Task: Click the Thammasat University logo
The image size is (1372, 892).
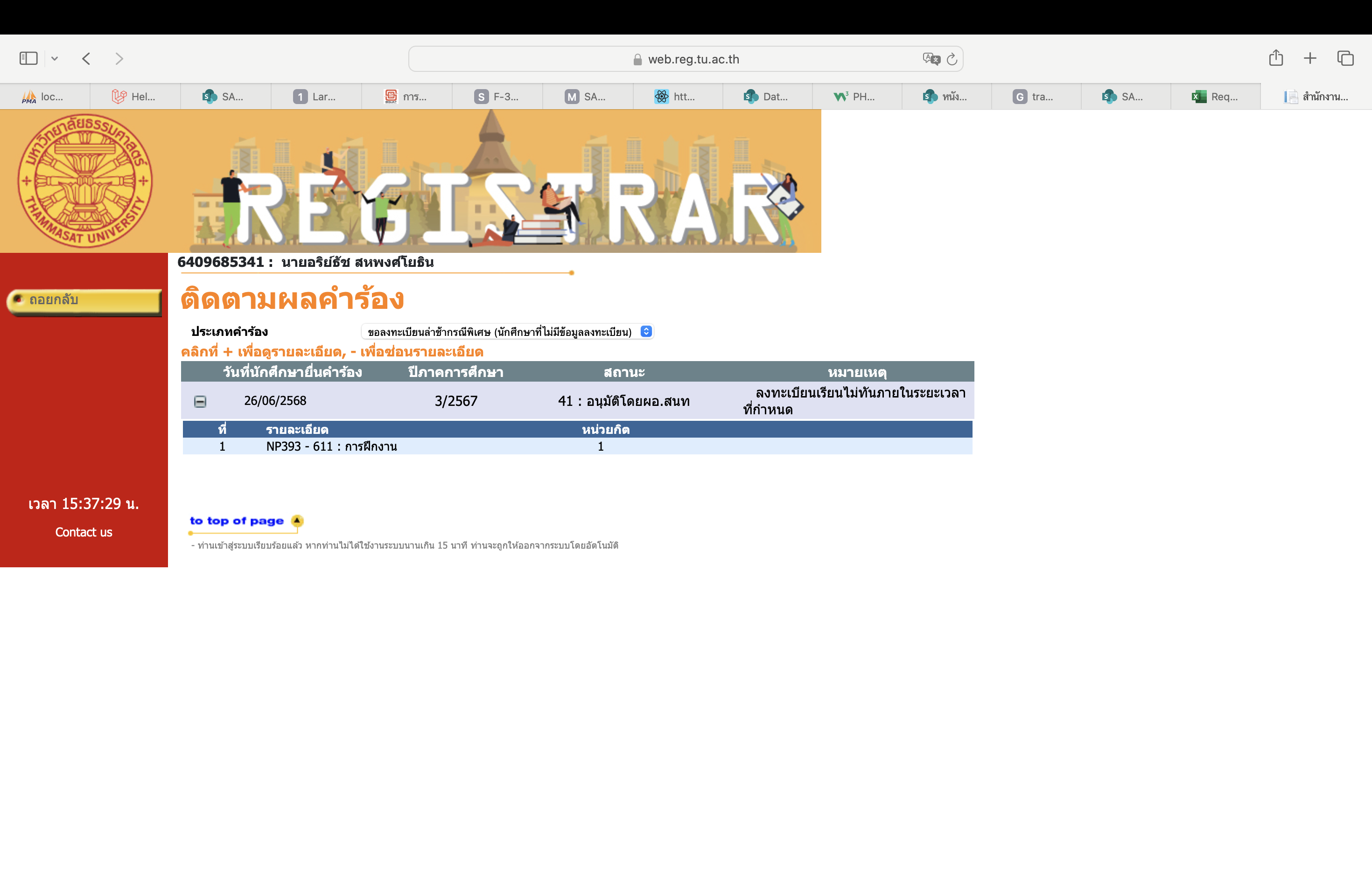Action: (x=85, y=181)
